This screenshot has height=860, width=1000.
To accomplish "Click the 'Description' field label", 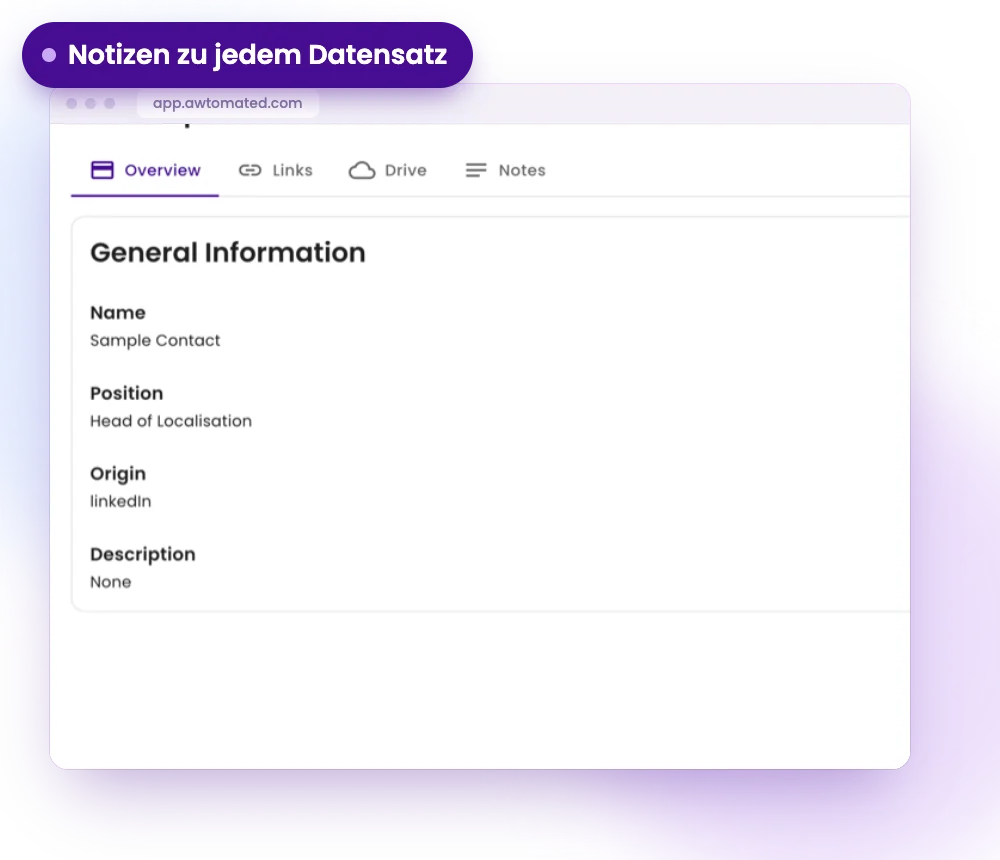I will 143,554.
